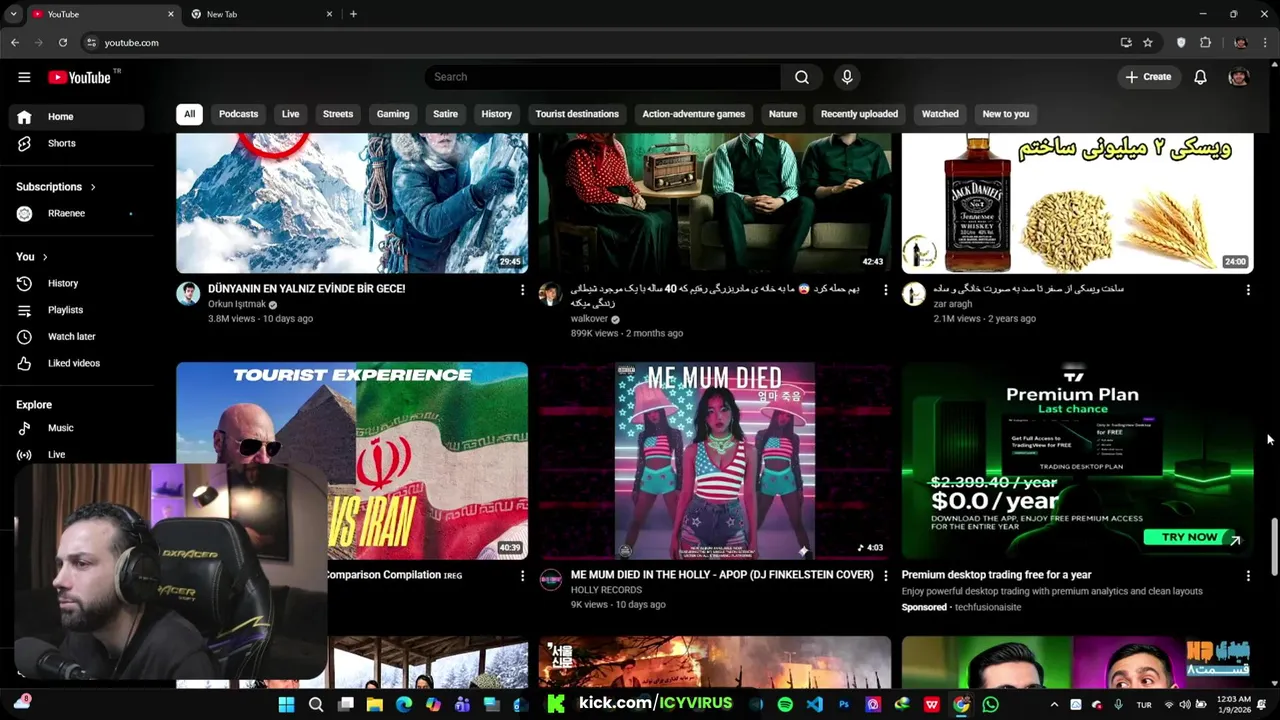
Task: Open Shorts in the sidebar
Action: pyautogui.click(x=77, y=143)
